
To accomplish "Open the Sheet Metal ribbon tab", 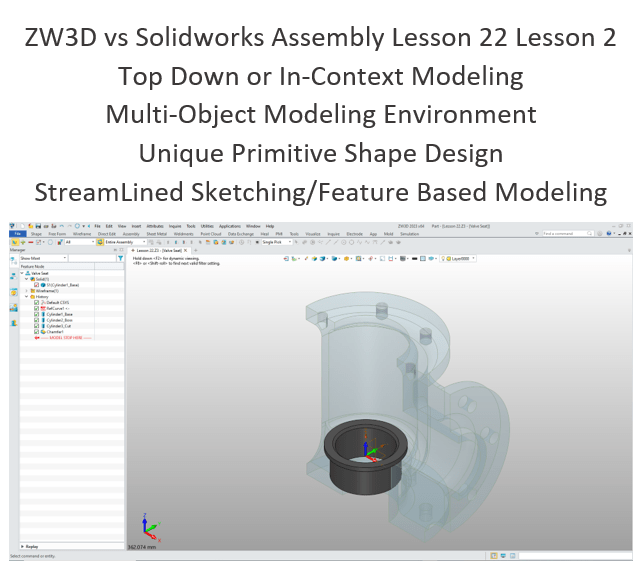I will [x=156, y=234].
